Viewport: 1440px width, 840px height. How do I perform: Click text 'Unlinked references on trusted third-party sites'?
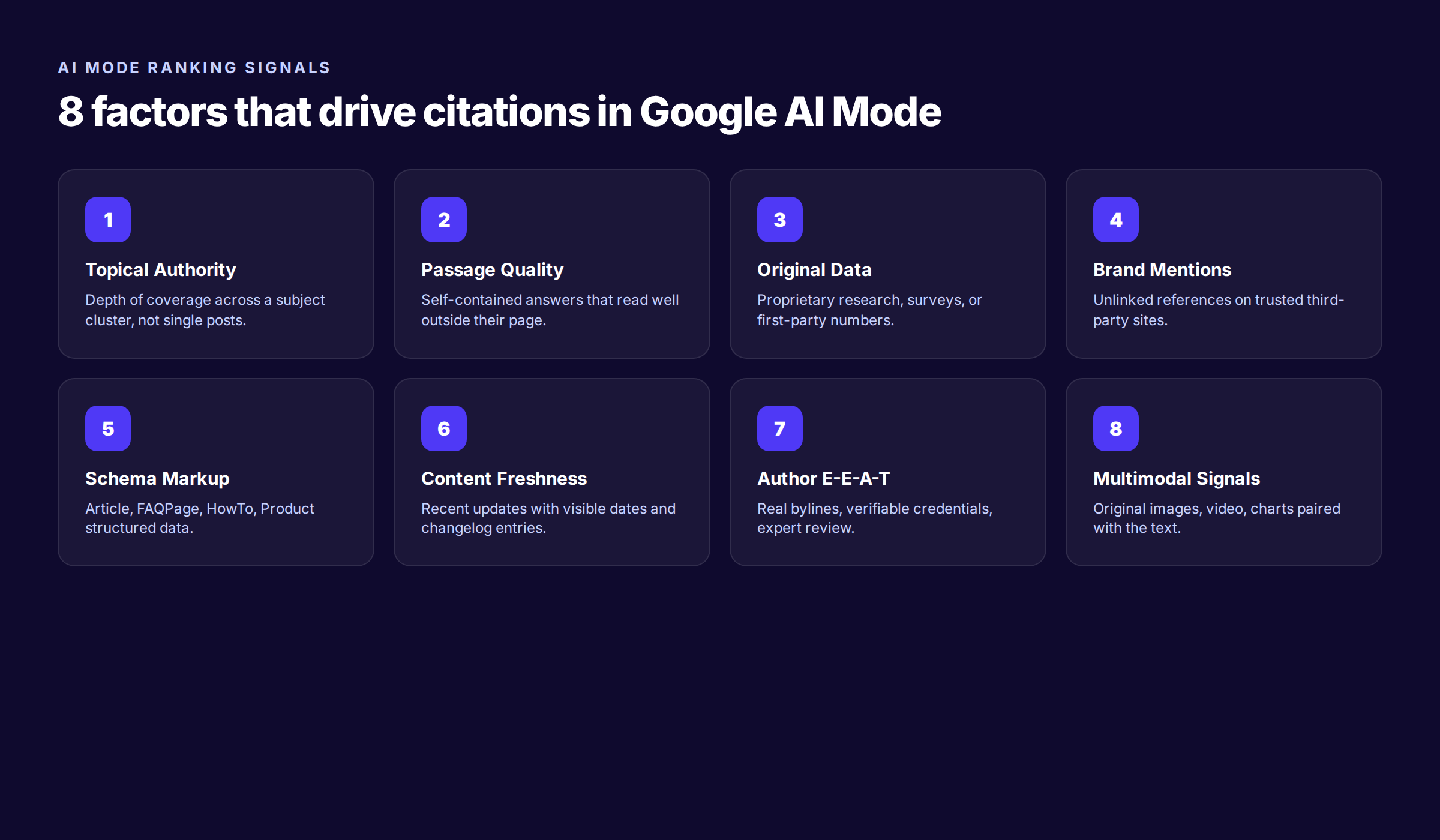(1219, 310)
